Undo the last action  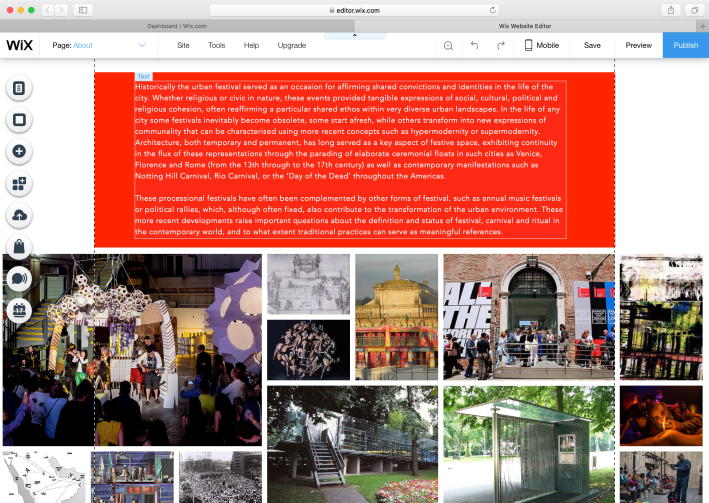click(474, 45)
